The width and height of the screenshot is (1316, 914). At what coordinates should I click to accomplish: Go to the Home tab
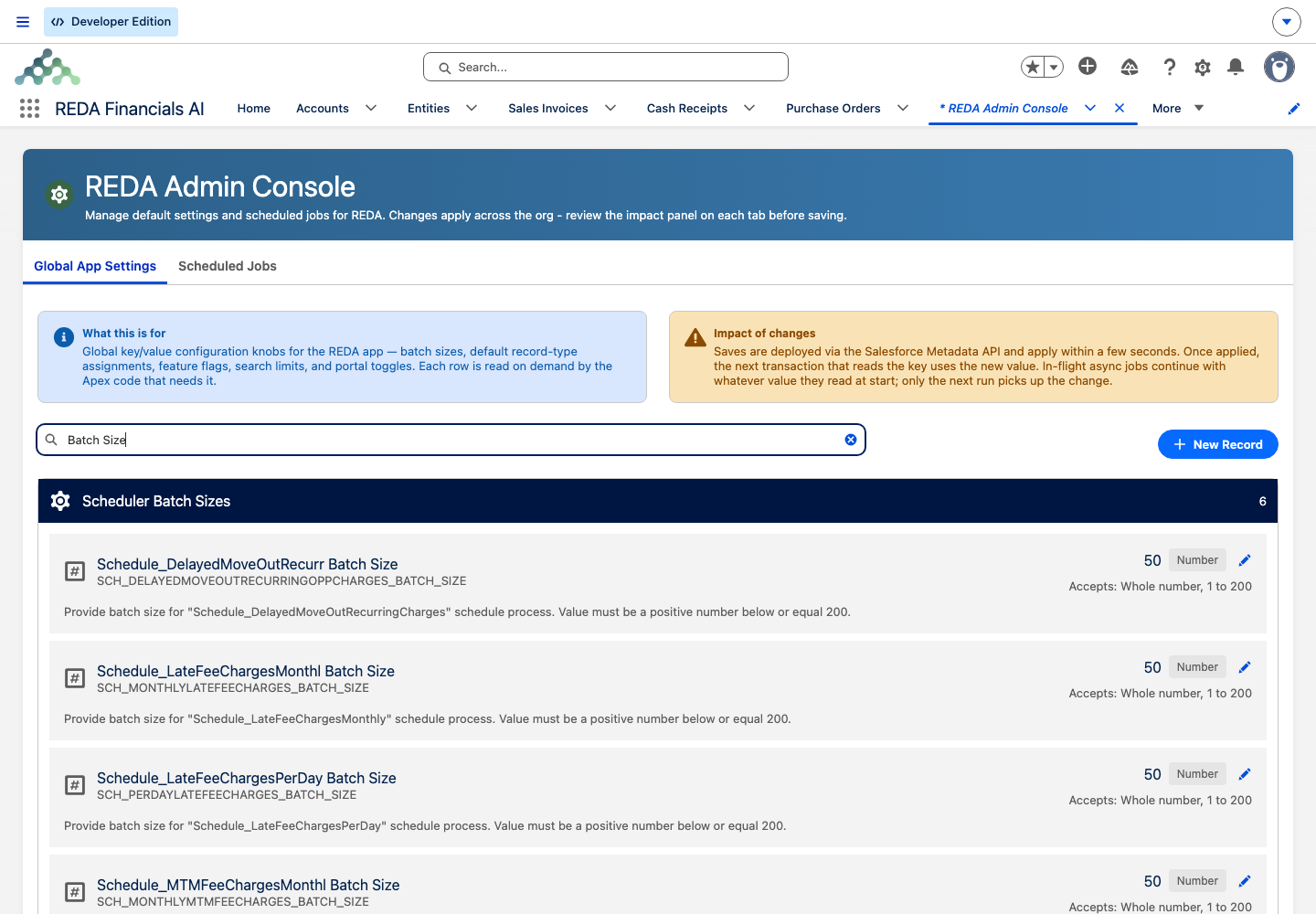pos(254,108)
